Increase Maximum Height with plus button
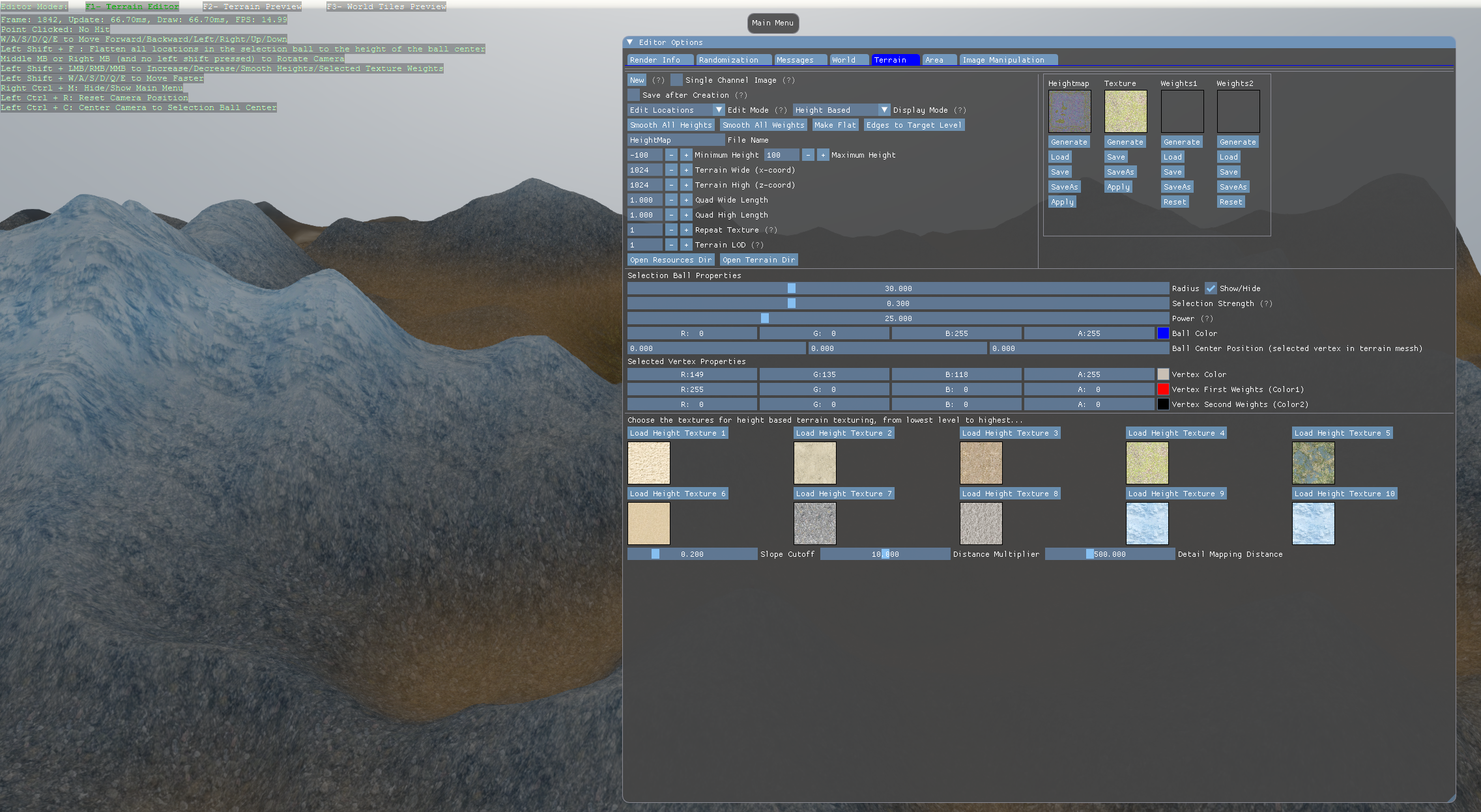1481x812 pixels. tap(823, 155)
